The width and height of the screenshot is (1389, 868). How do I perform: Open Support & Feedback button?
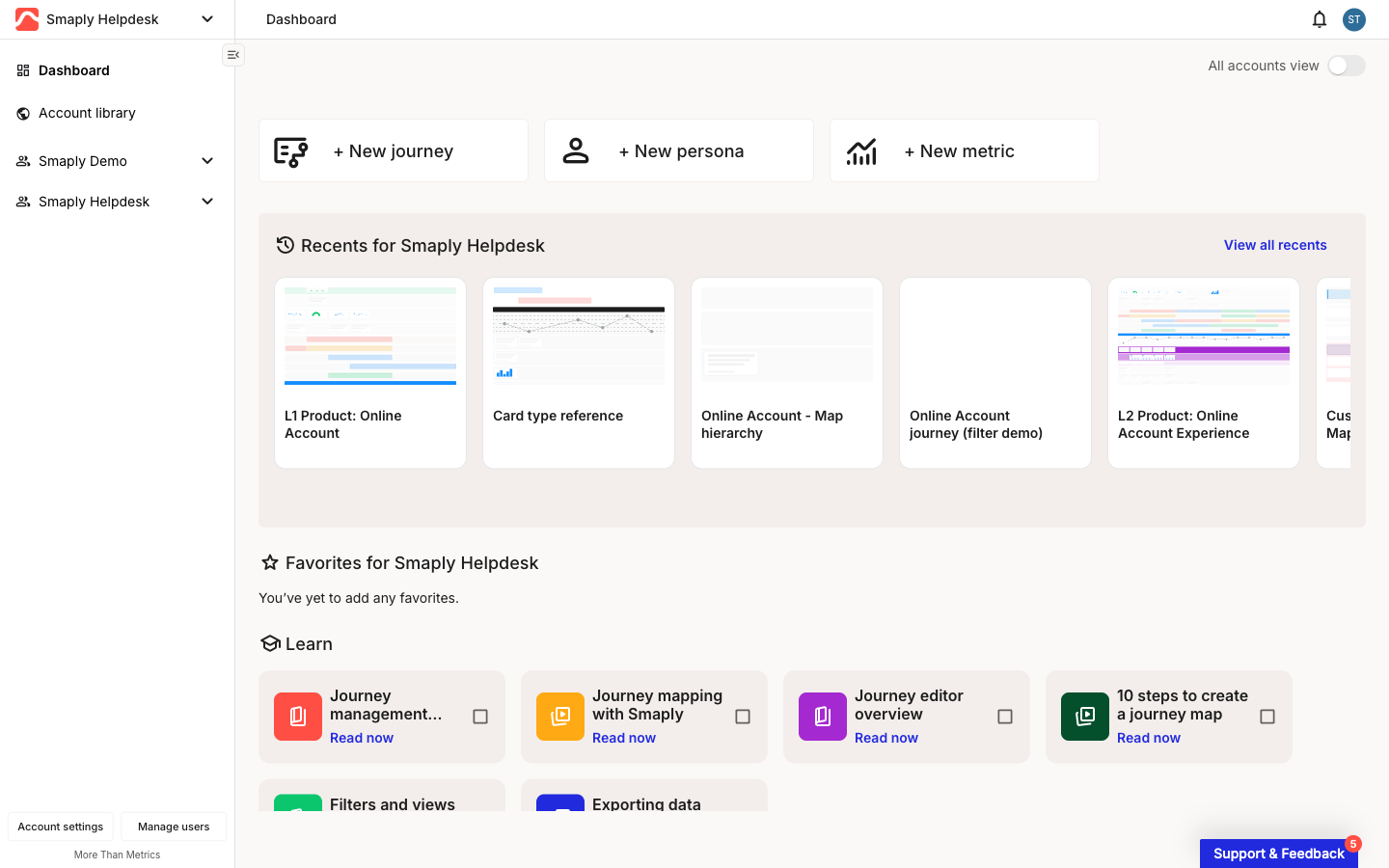click(x=1279, y=854)
